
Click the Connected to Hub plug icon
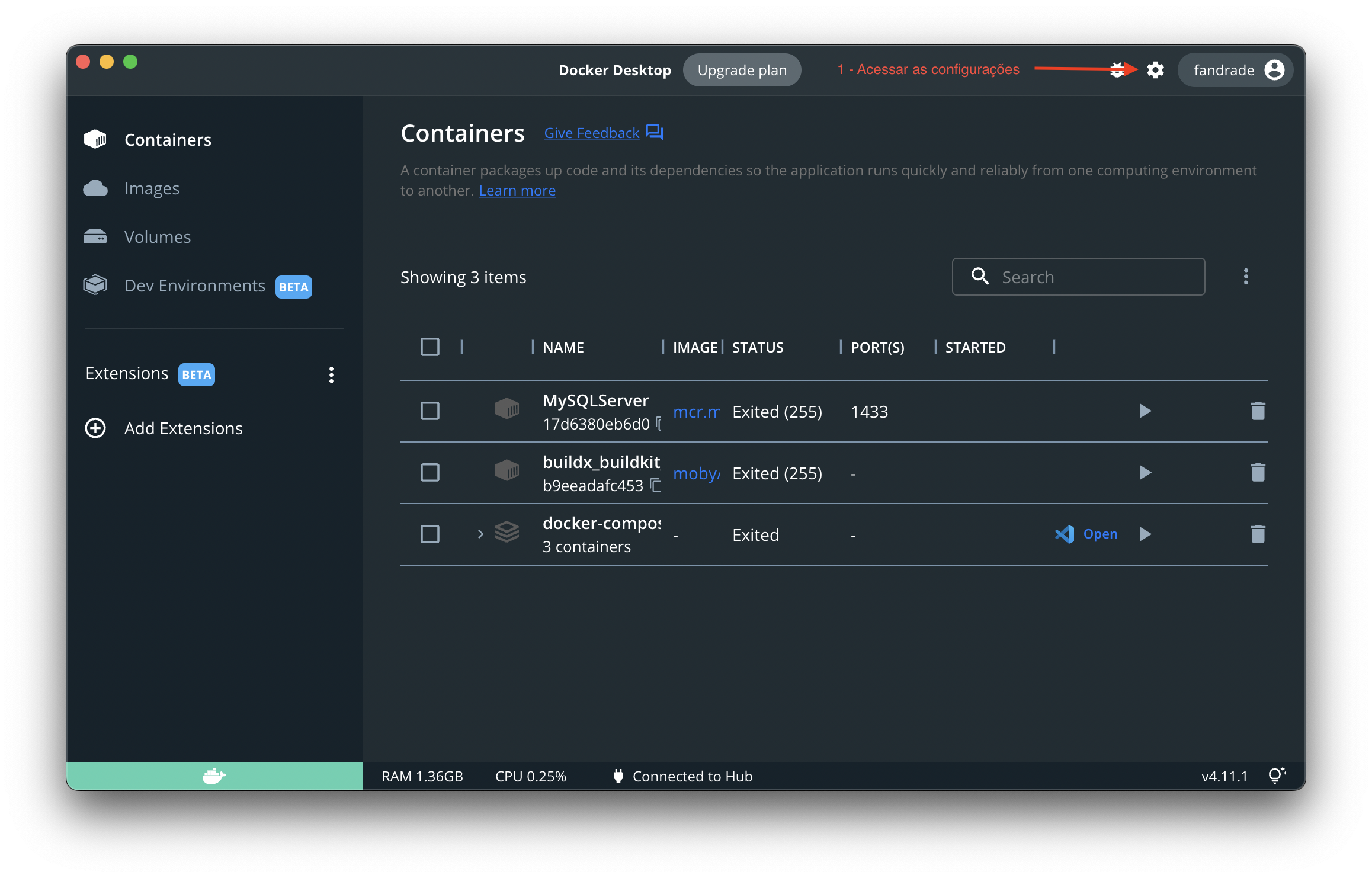pos(618,776)
